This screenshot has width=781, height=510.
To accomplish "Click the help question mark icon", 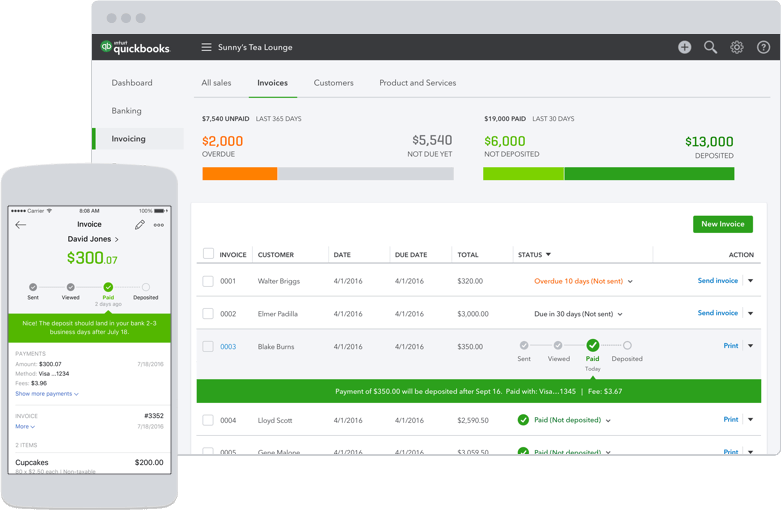I will [763, 47].
